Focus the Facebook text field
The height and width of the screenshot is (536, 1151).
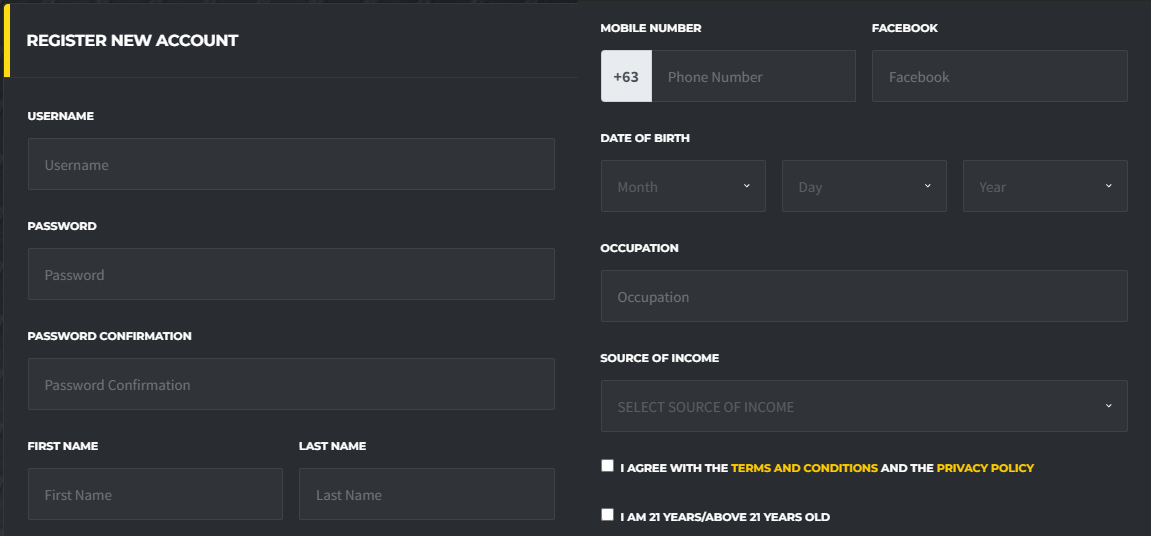pyautogui.click(x=999, y=77)
